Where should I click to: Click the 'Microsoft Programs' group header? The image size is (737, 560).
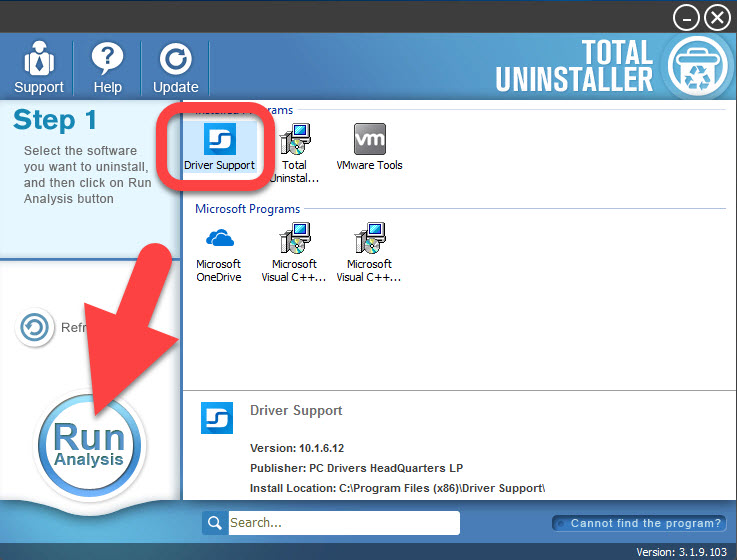click(x=248, y=209)
